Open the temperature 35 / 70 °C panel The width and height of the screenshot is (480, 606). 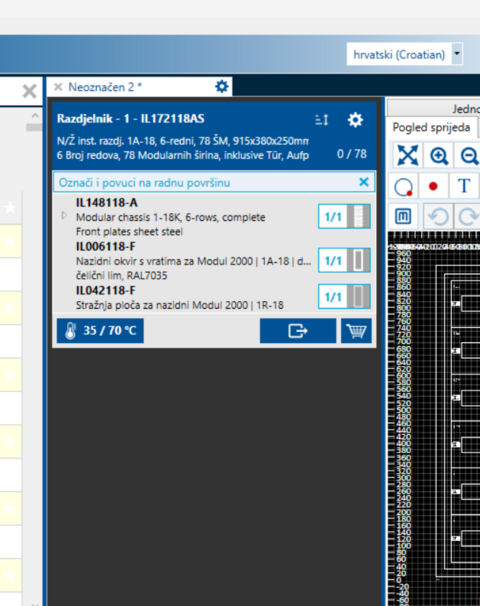pyautogui.click(x=100, y=331)
